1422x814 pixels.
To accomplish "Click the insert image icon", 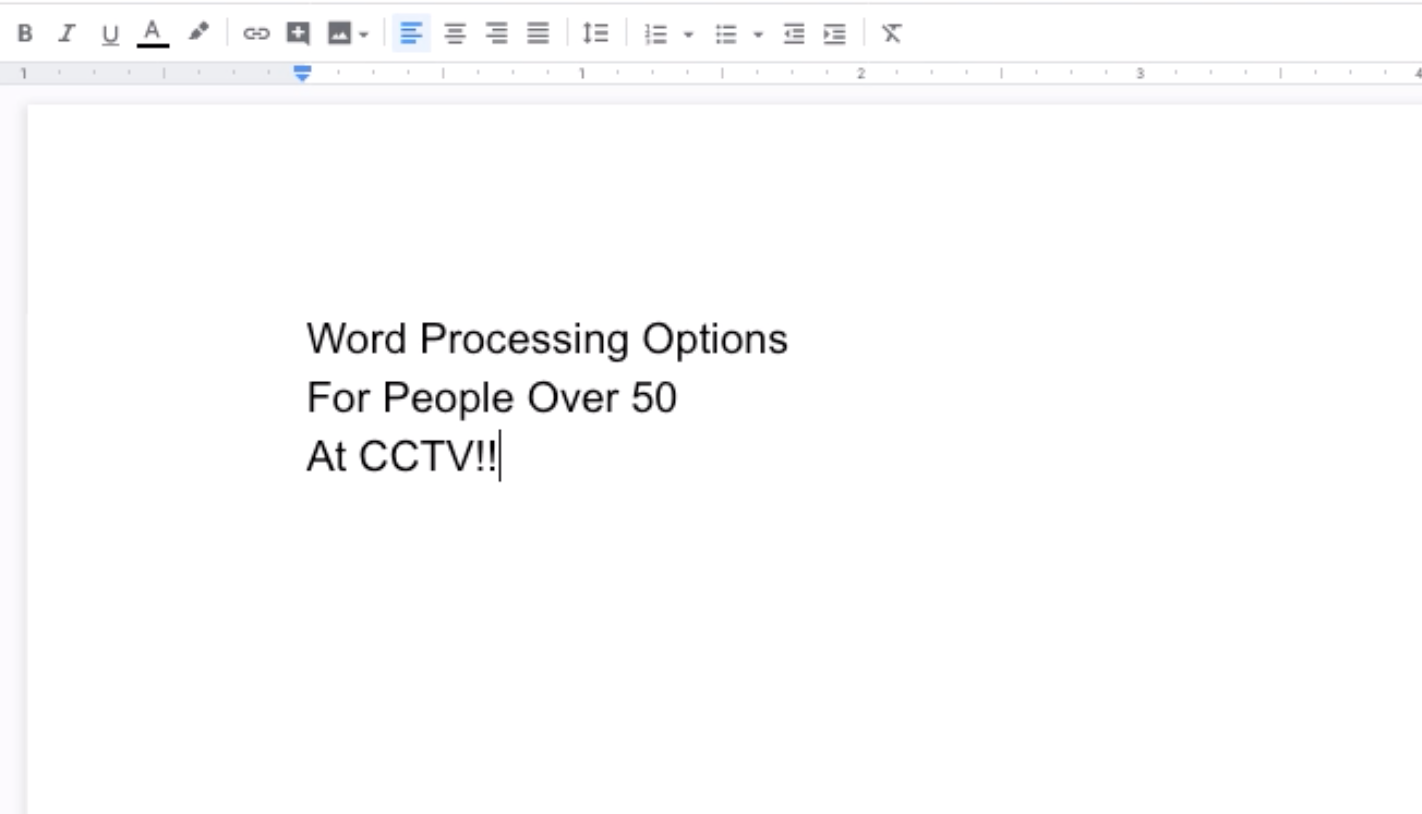I will pyautogui.click(x=340, y=34).
